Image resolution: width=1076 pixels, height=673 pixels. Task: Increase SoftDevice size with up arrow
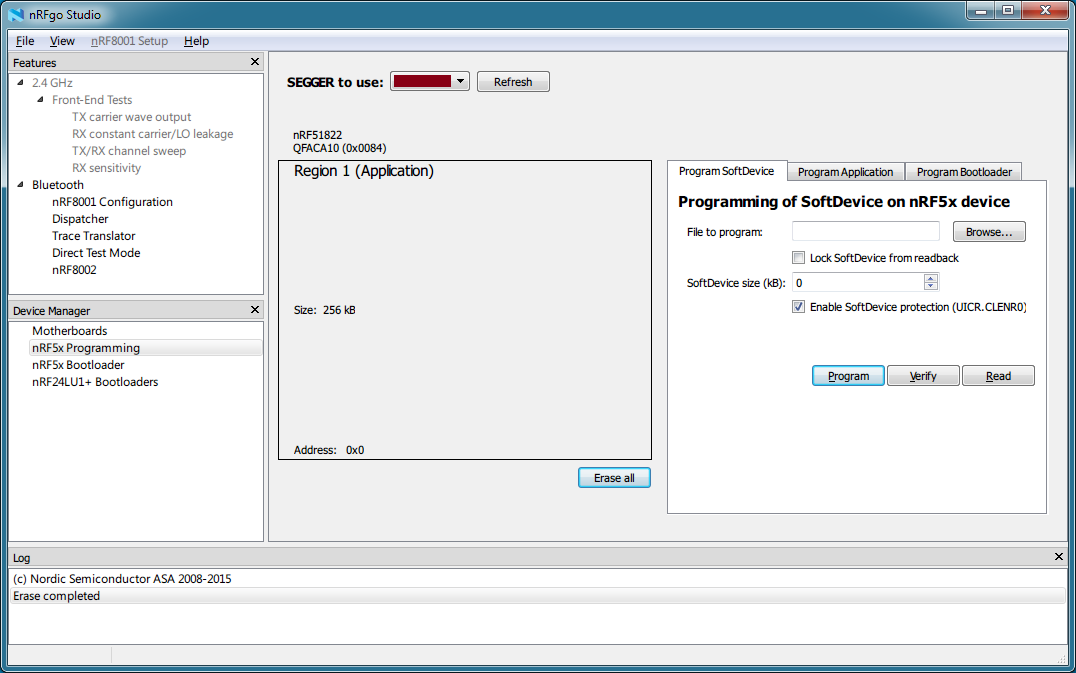tap(931, 278)
